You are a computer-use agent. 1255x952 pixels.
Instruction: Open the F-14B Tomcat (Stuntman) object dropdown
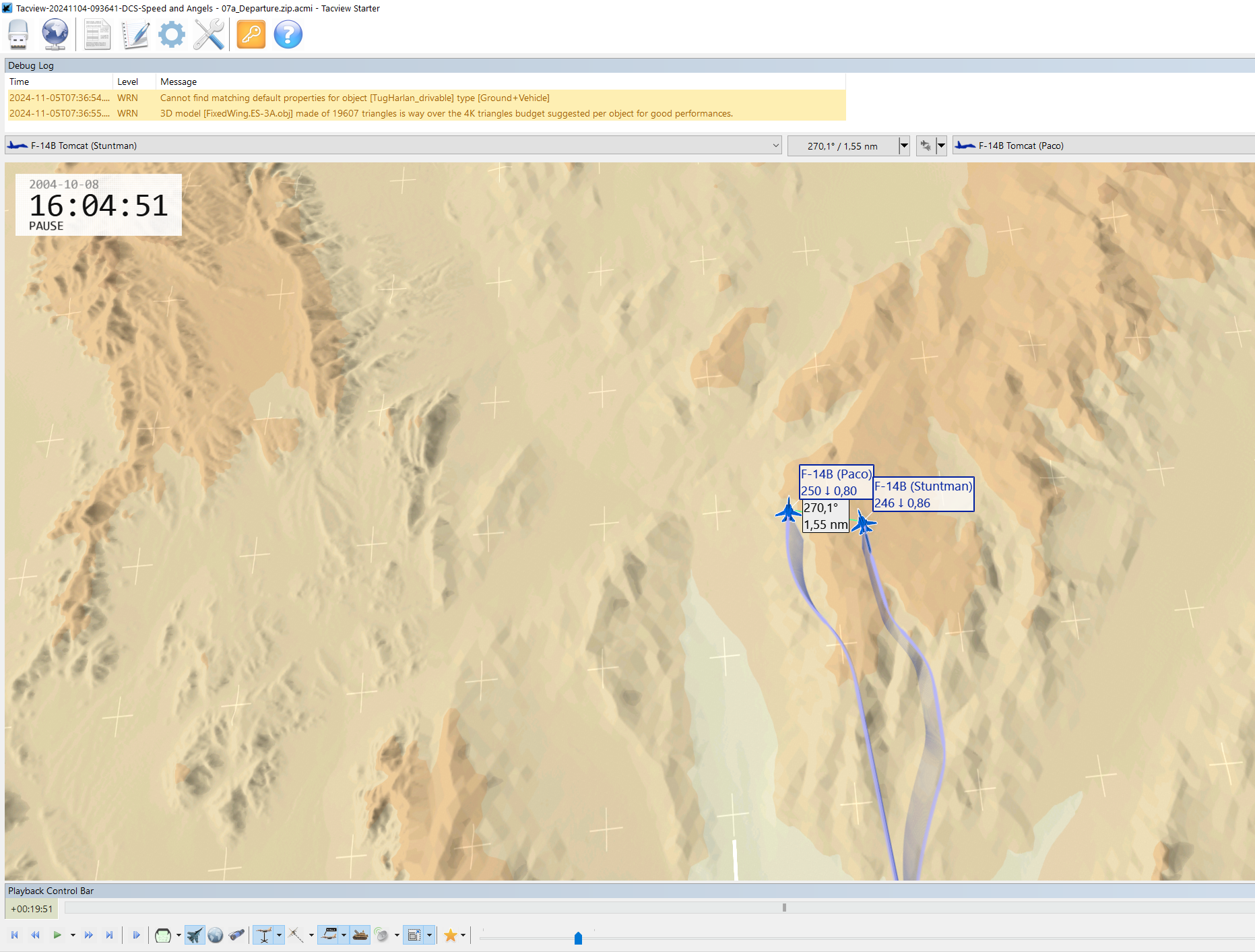[x=393, y=146]
